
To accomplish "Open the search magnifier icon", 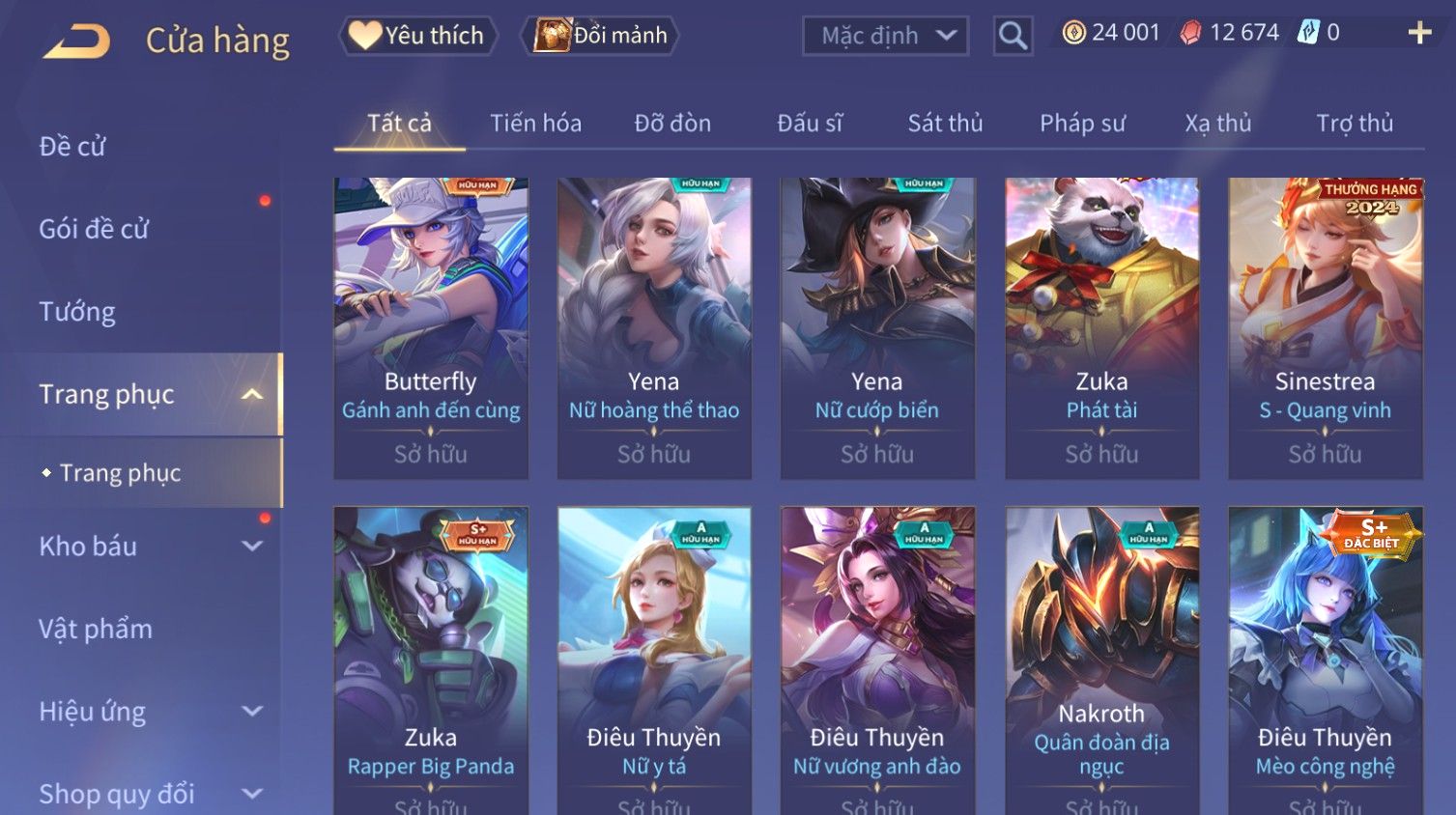I will point(1013,36).
